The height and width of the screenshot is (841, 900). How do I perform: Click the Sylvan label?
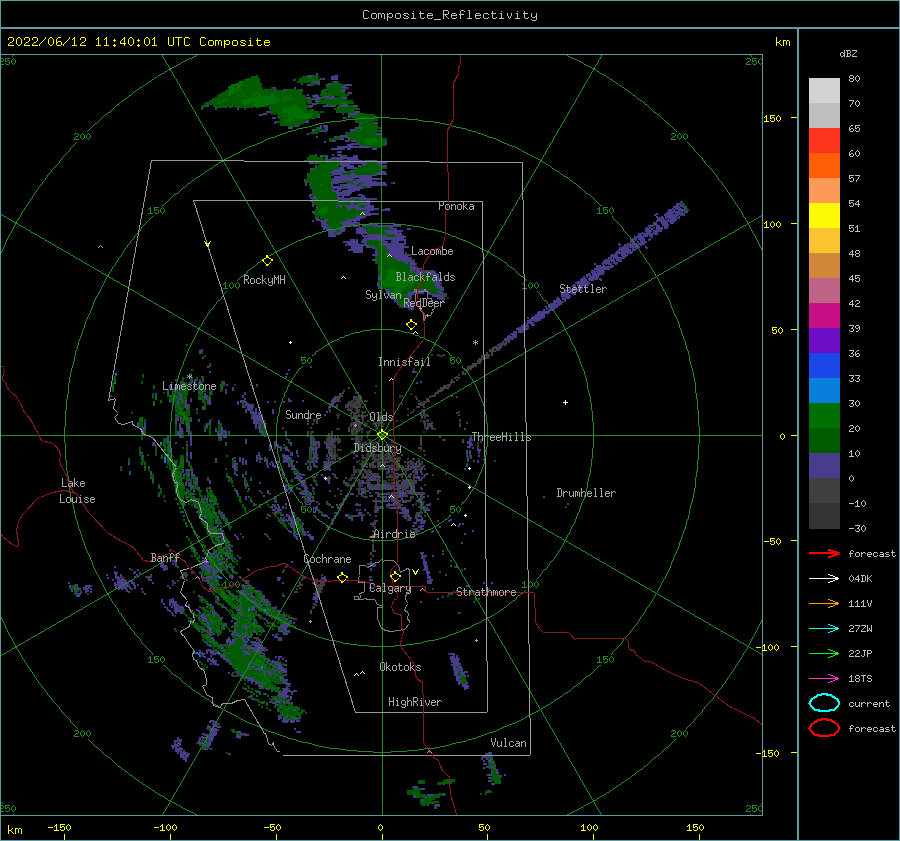click(x=383, y=295)
